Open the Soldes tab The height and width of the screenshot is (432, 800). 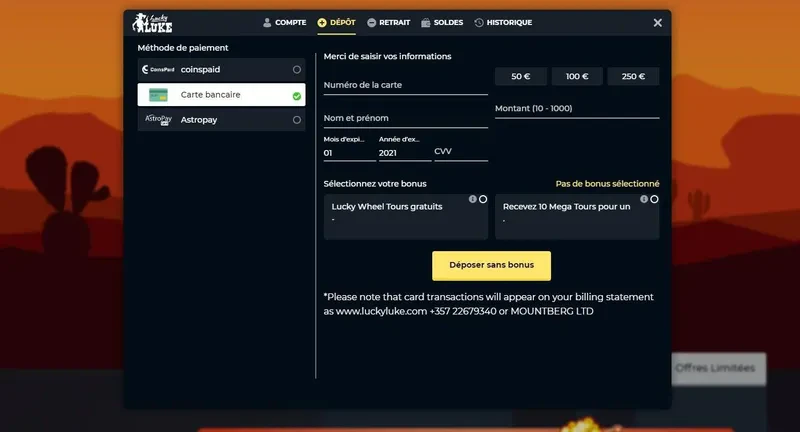[442, 22]
